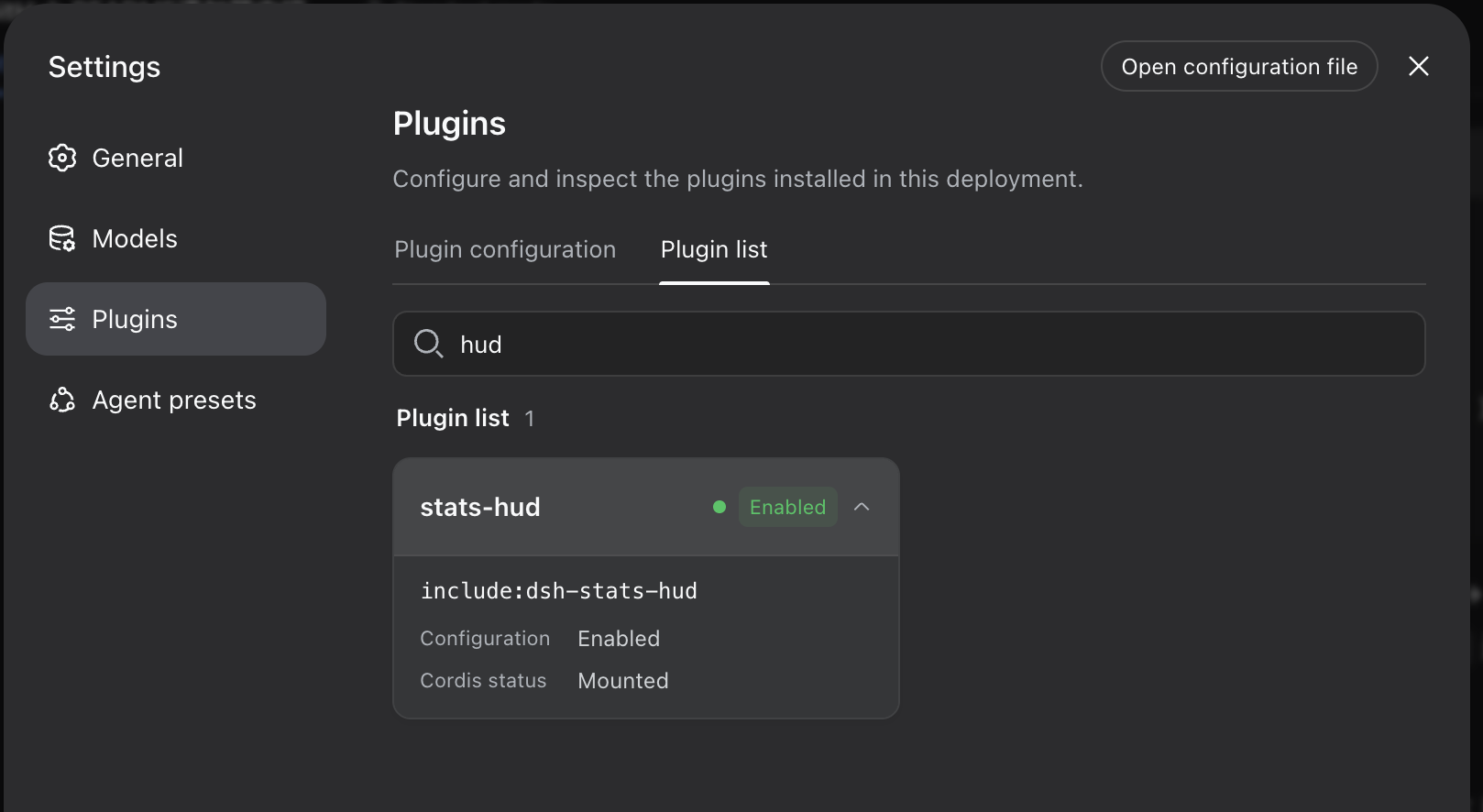The width and height of the screenshot is (1483, 812).
Task: Click the Plugins page heading
Action: (x=449, y=124)
